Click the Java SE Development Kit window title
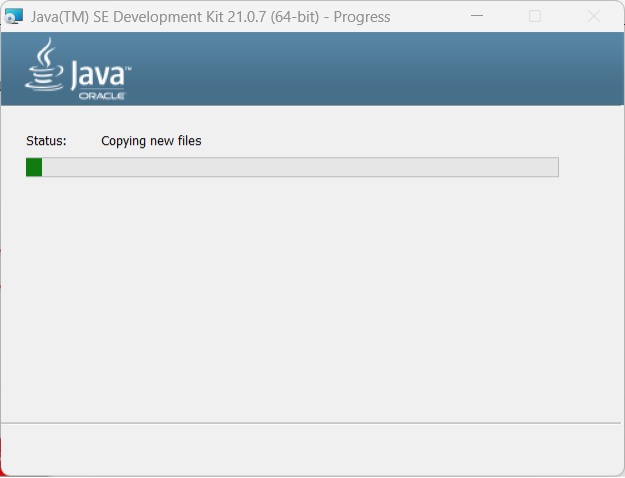The width and height of the screenshot is (625, 478). [x=210, y=17]
